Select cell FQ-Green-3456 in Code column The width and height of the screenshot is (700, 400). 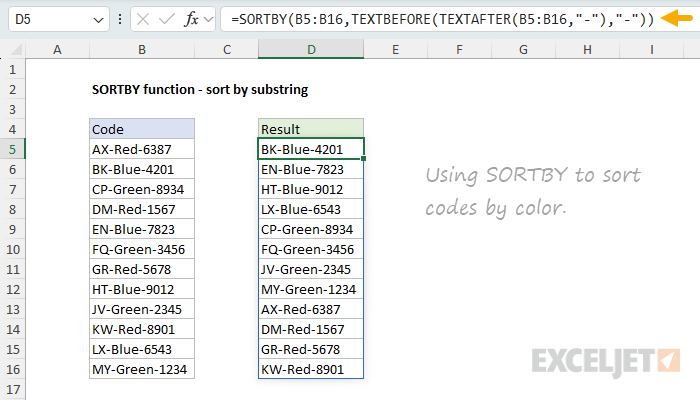142,249
